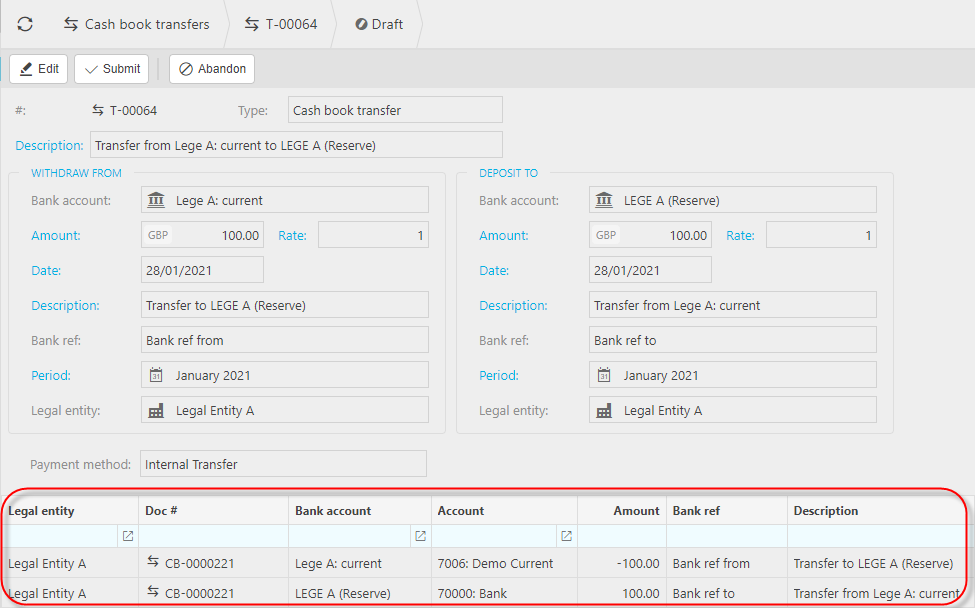Click the Edit button
975x608 pixels.
point(39,68)
